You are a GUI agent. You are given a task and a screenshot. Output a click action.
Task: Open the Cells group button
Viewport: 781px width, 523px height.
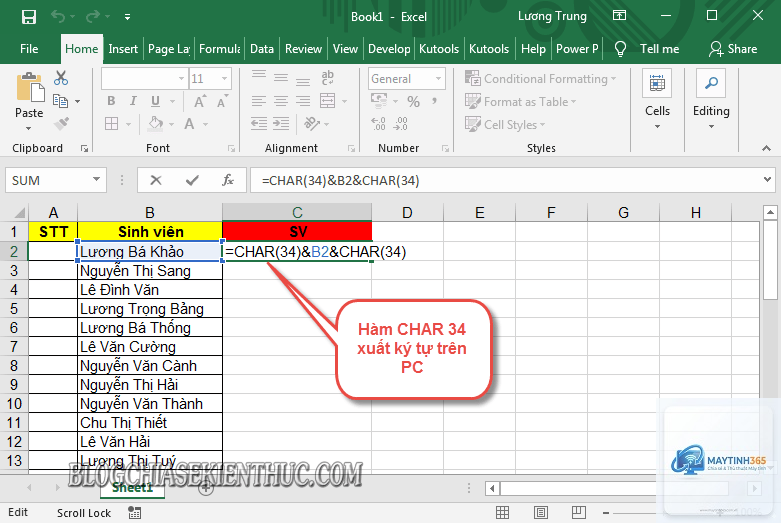[657, 100]
